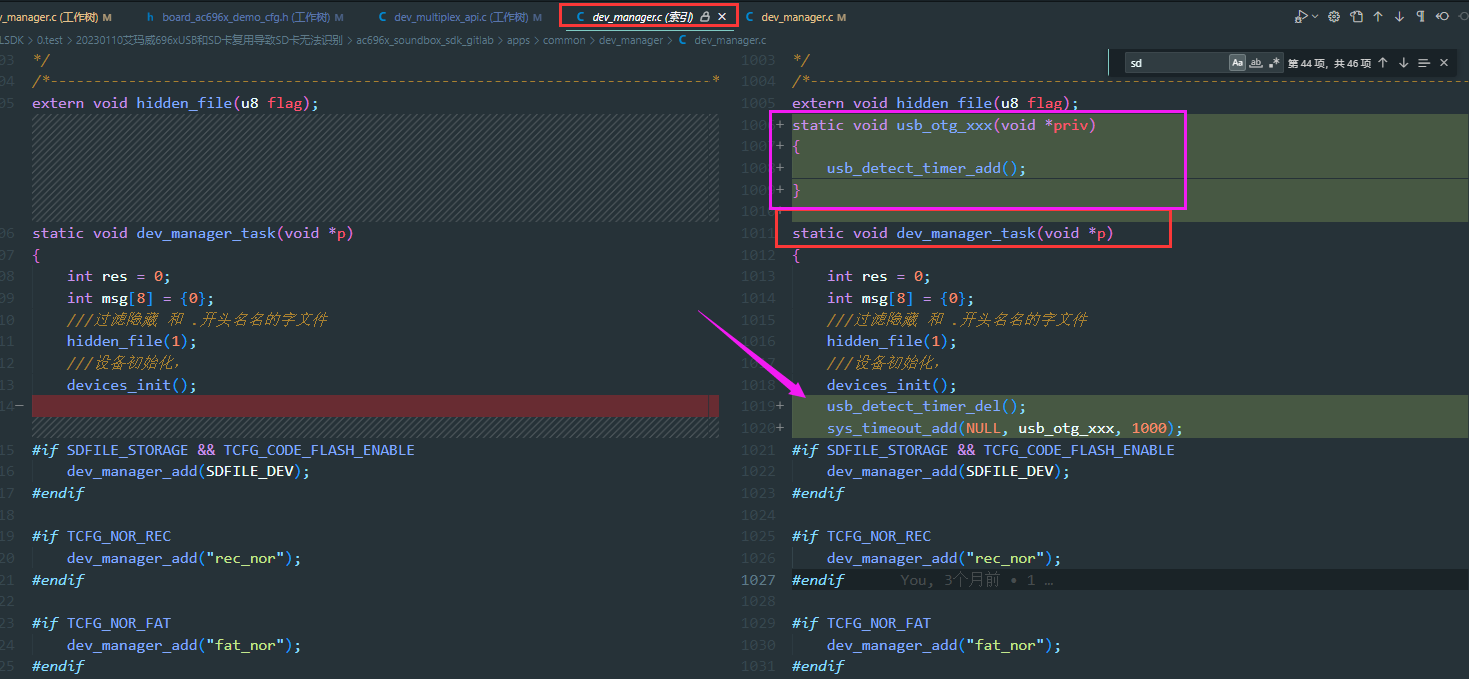The image size is (1469, 679).
Task: Click the left-arrow circle icon in the editor toolbar
Action: pos(1442,16)
